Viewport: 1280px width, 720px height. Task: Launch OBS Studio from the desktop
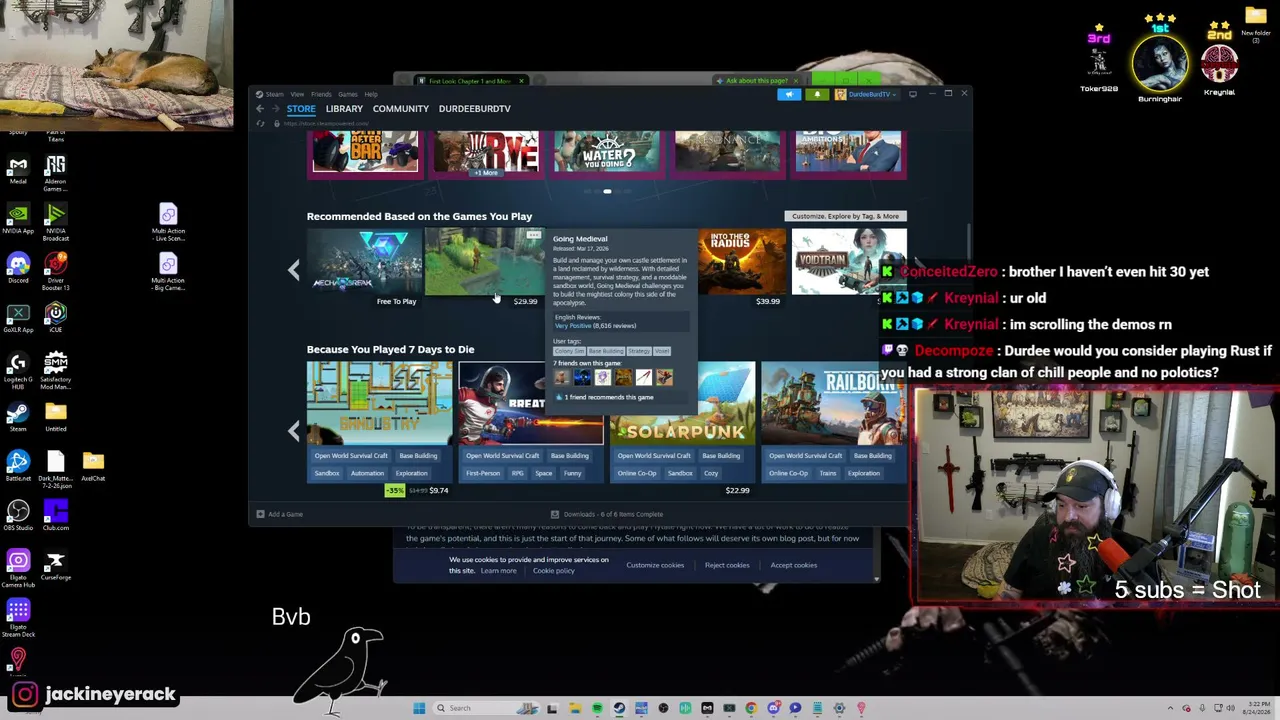coord(18,515)
